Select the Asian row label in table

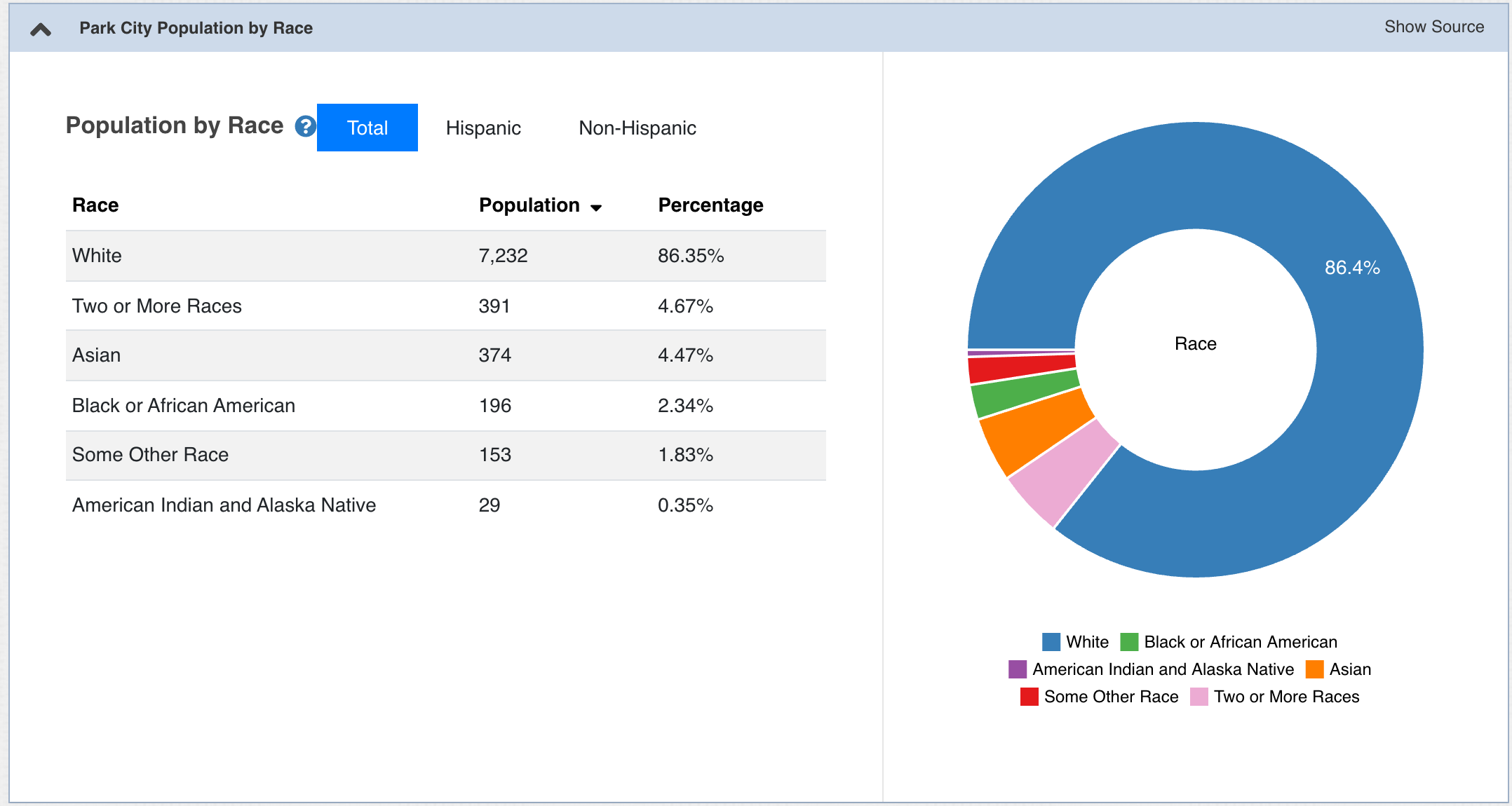click(96, 355)
